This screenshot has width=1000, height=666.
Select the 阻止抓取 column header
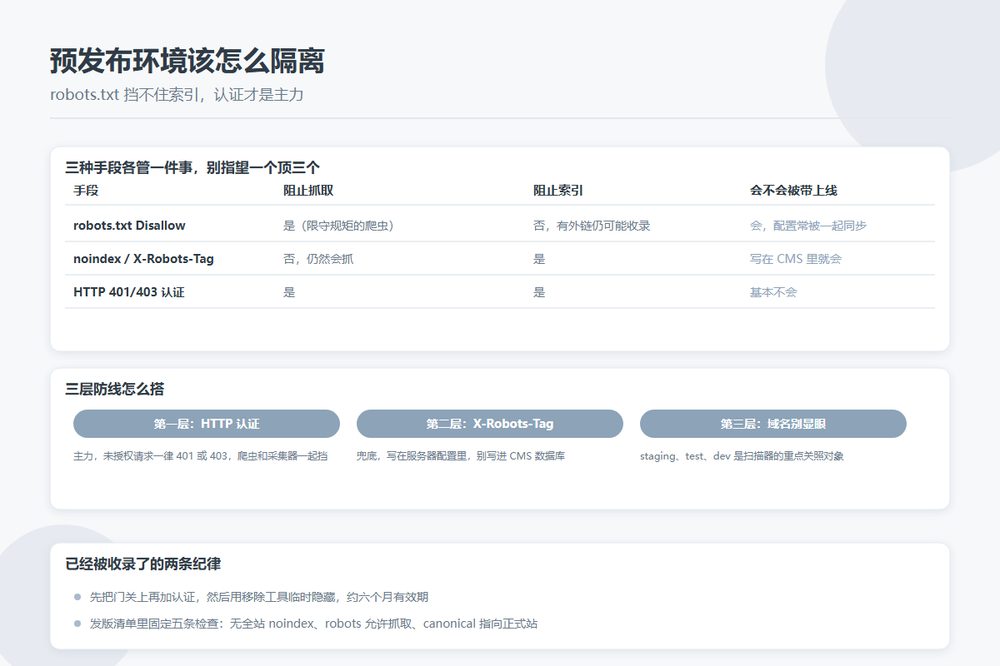tap(308, 190)
